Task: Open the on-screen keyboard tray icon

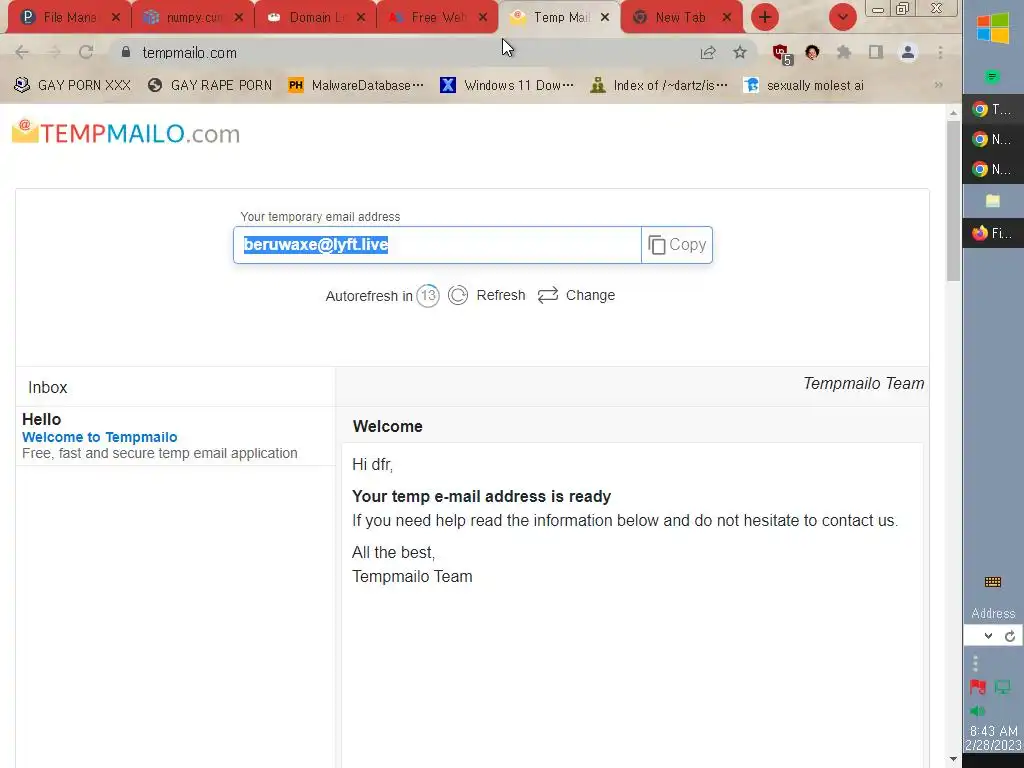Action: [993, 582]
